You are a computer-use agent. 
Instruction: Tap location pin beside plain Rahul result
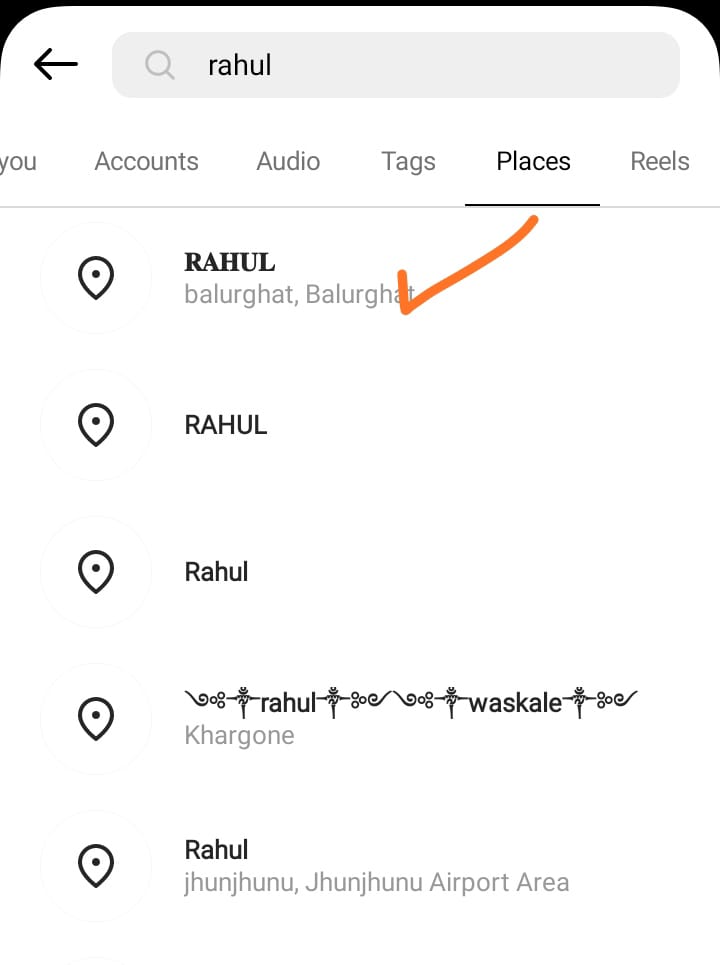[x=96, y=572]
